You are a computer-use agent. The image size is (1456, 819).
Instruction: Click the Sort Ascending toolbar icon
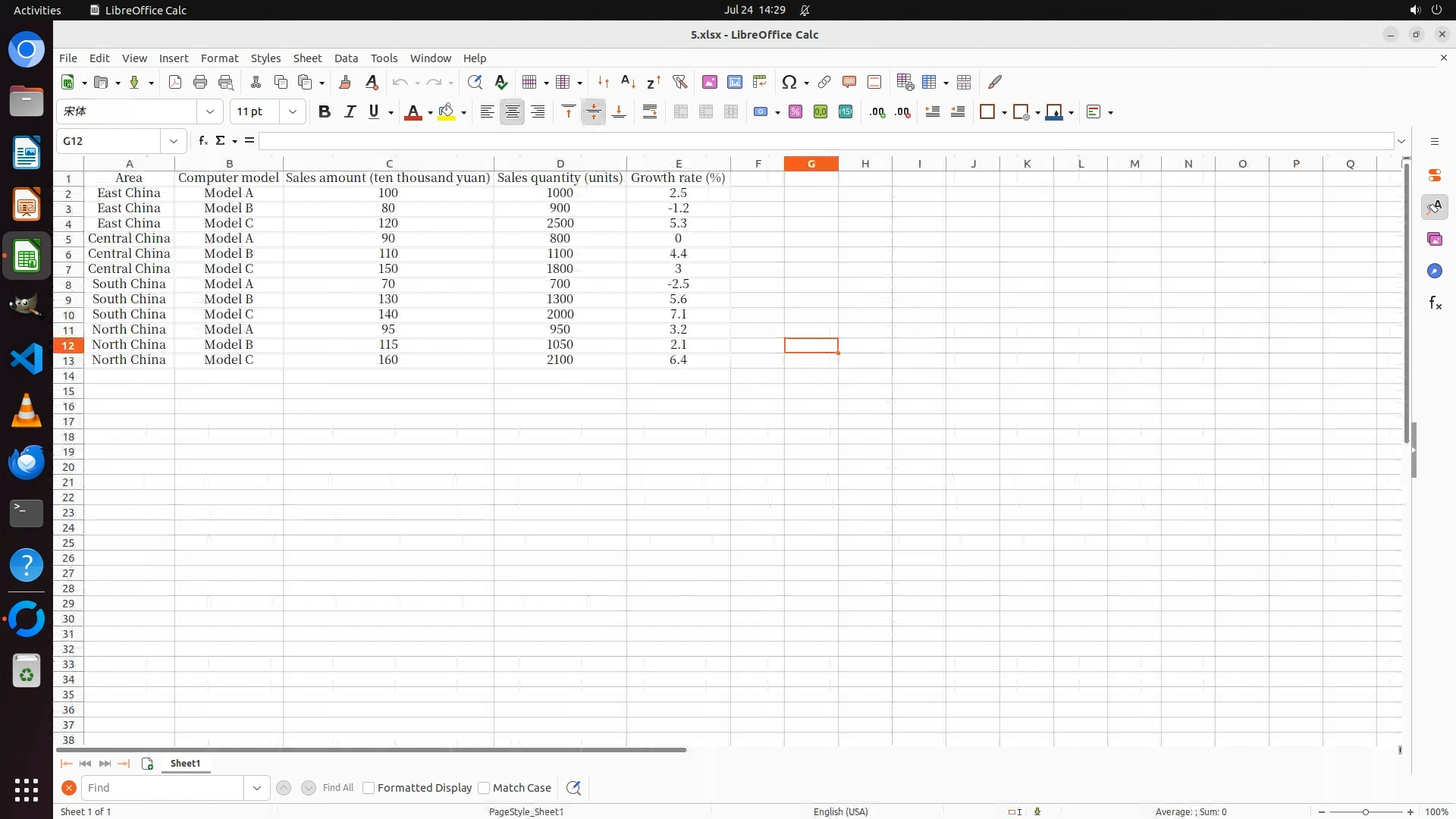point(628,82)
